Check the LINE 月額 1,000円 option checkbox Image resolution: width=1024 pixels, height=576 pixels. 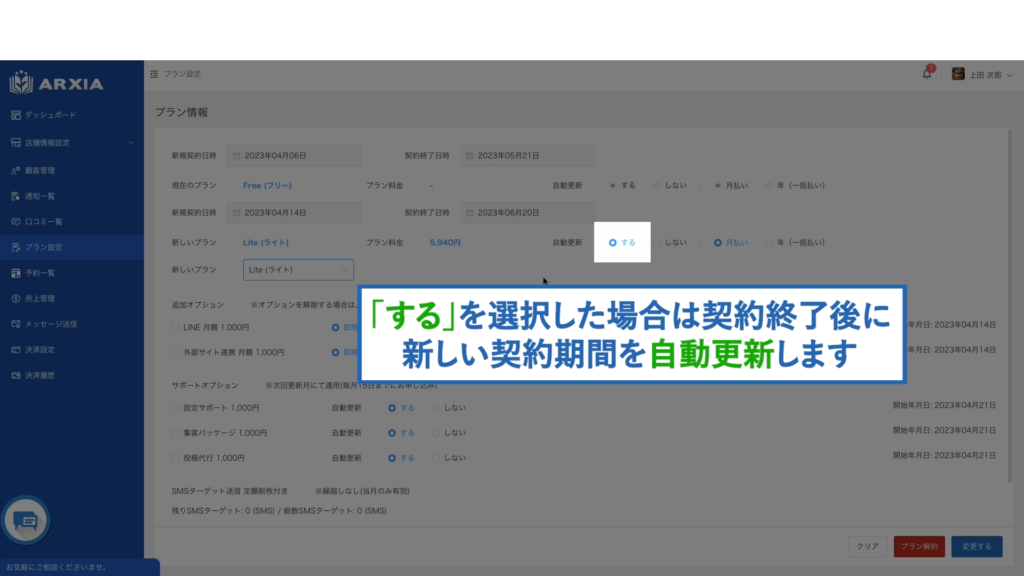point(176,327)
